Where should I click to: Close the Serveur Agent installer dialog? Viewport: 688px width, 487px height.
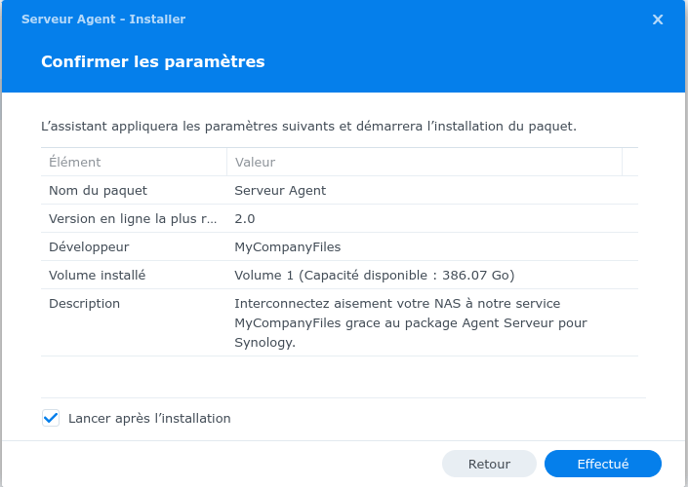657,19
